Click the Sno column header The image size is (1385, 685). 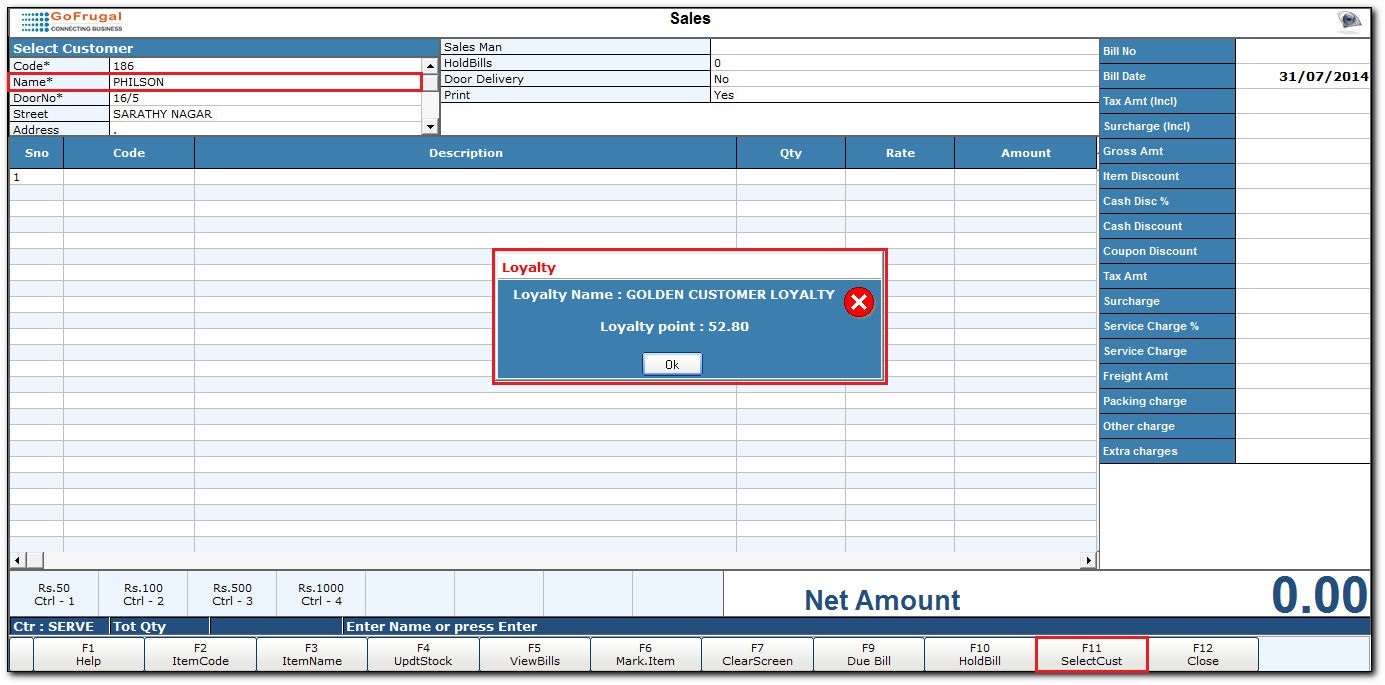click(37, 153)
